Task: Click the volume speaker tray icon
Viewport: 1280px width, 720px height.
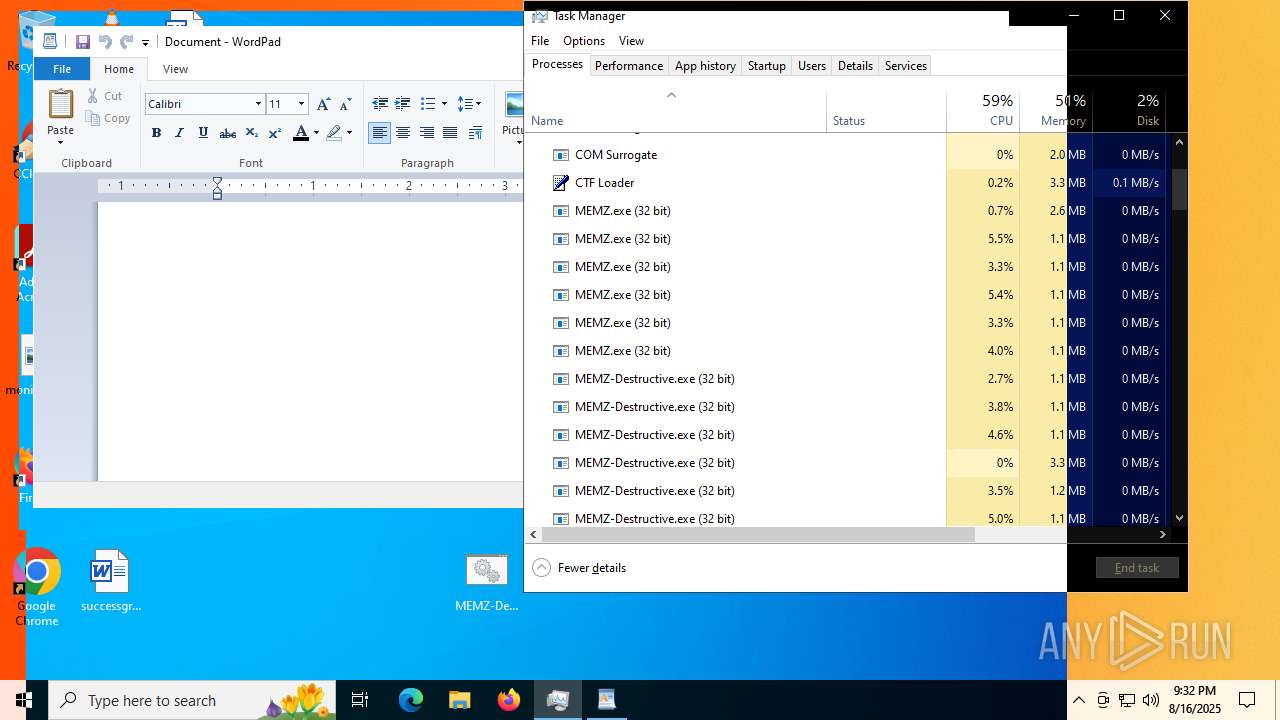Action: (1150, 700)
